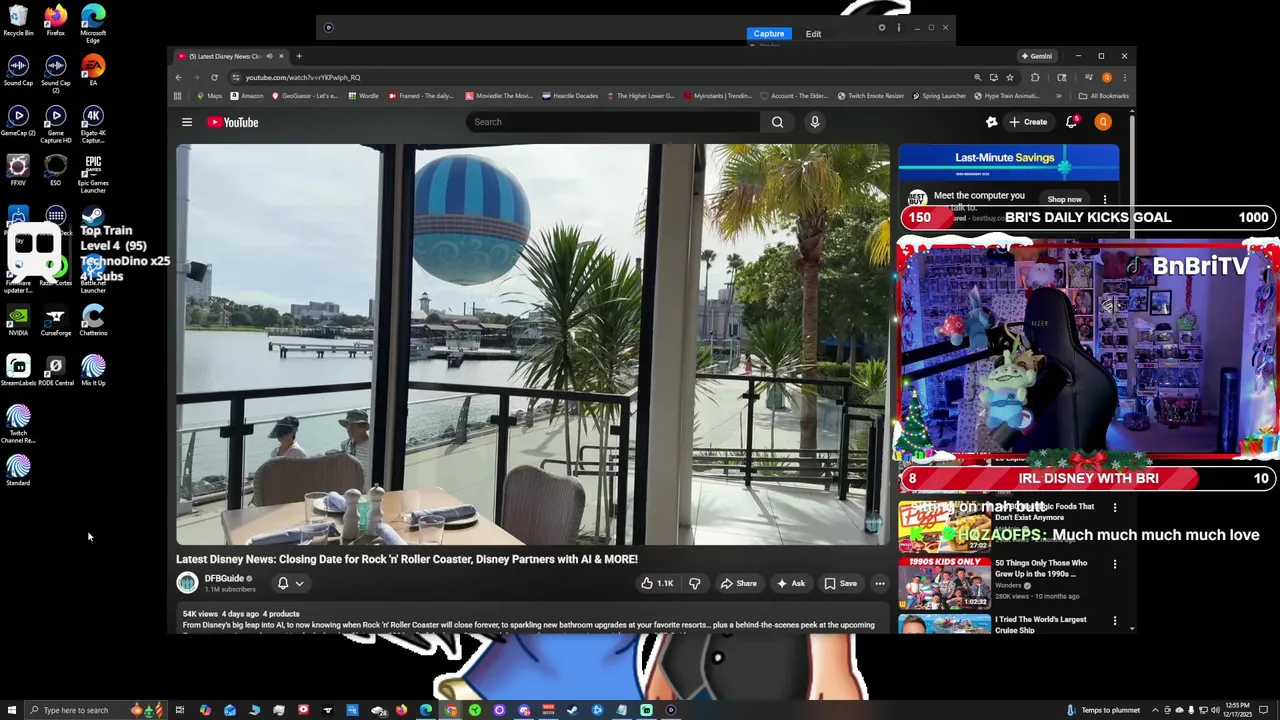Screen dimensions: 1280x720
Task: Open Recycle Bin on desktop
Action: point(18,20)
